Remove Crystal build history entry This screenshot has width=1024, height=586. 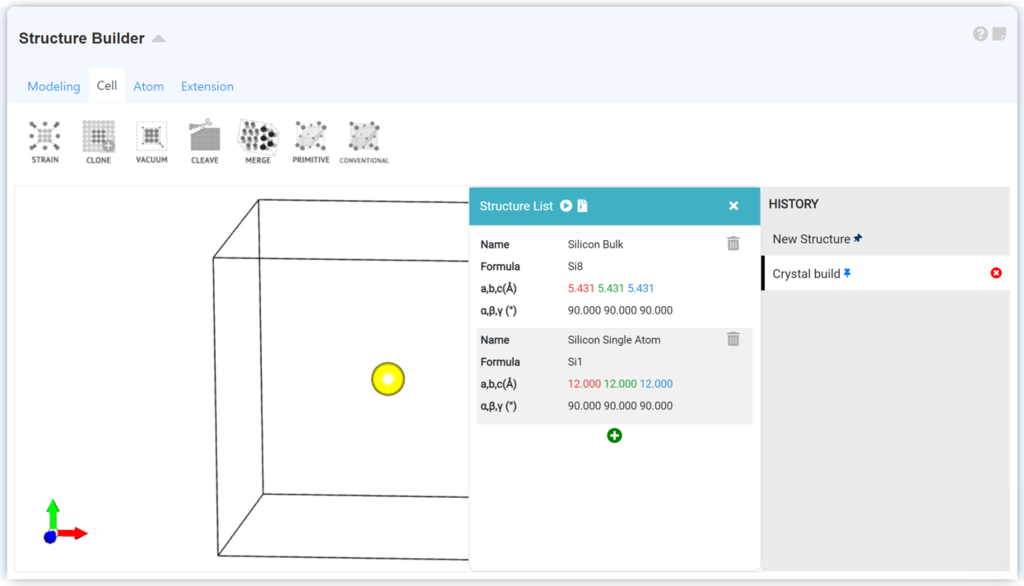click(996, 273)
